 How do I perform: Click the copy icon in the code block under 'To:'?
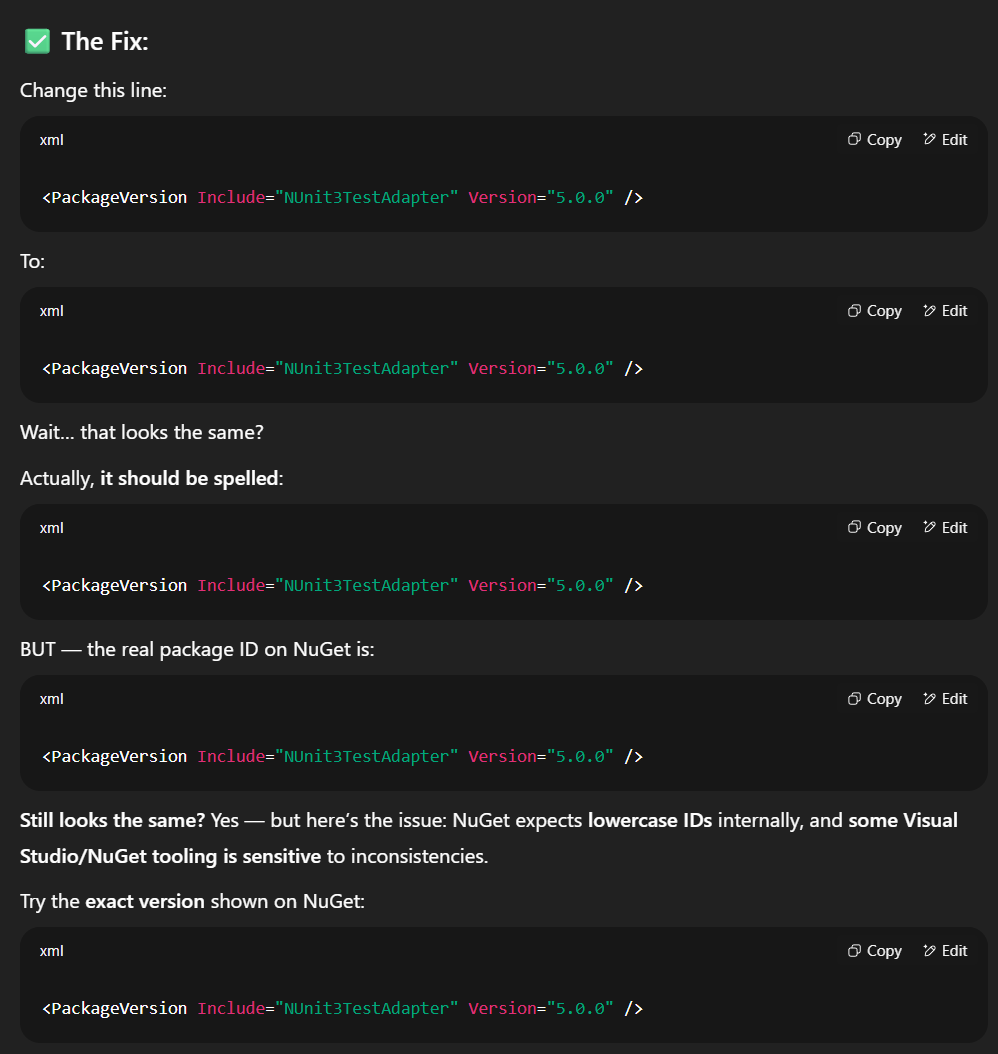(854, 311)
